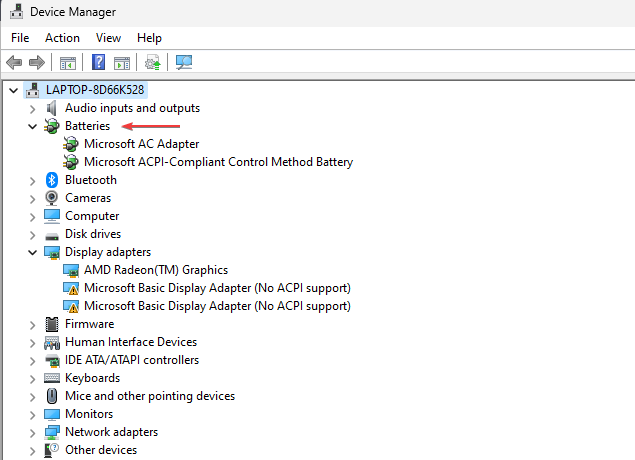
Task: Select AMD Radeon(TM) Graphics device
Action: [x=155, y=270]
